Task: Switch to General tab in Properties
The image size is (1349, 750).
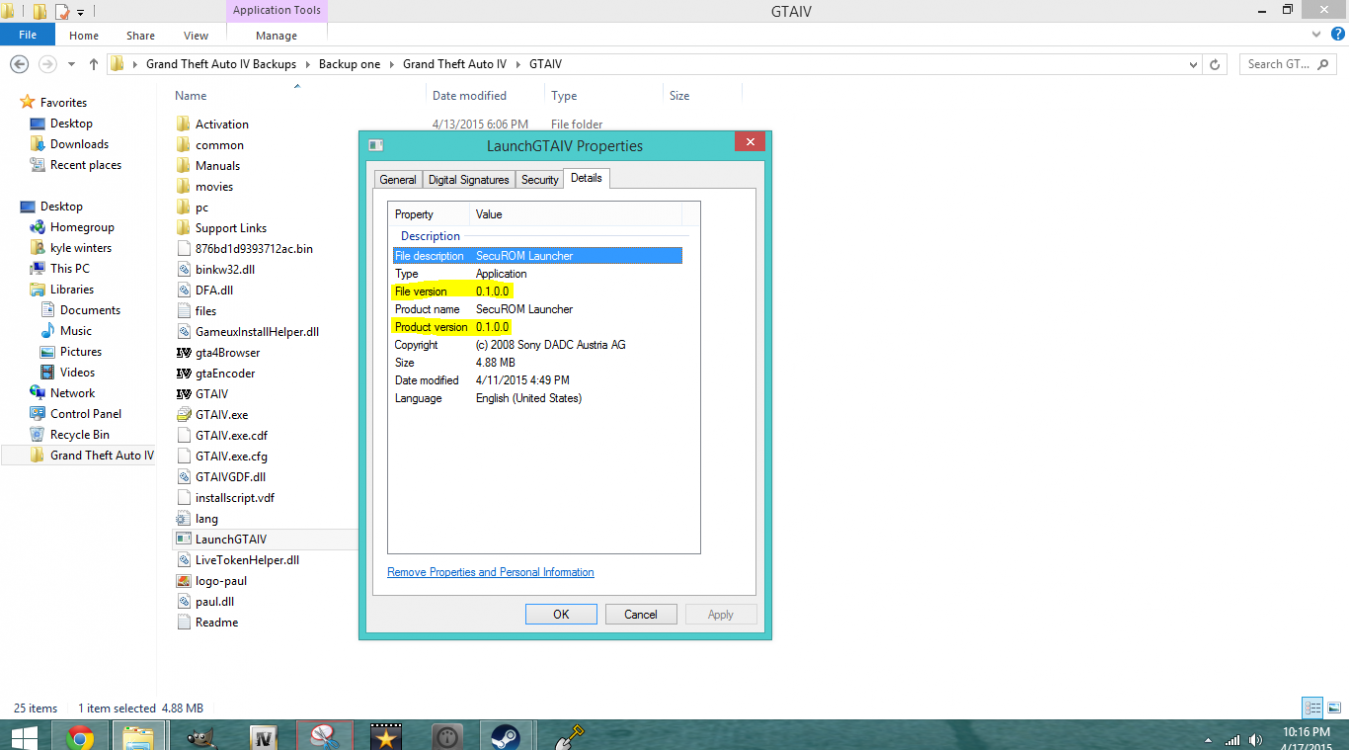Action: tap(398, 180)
